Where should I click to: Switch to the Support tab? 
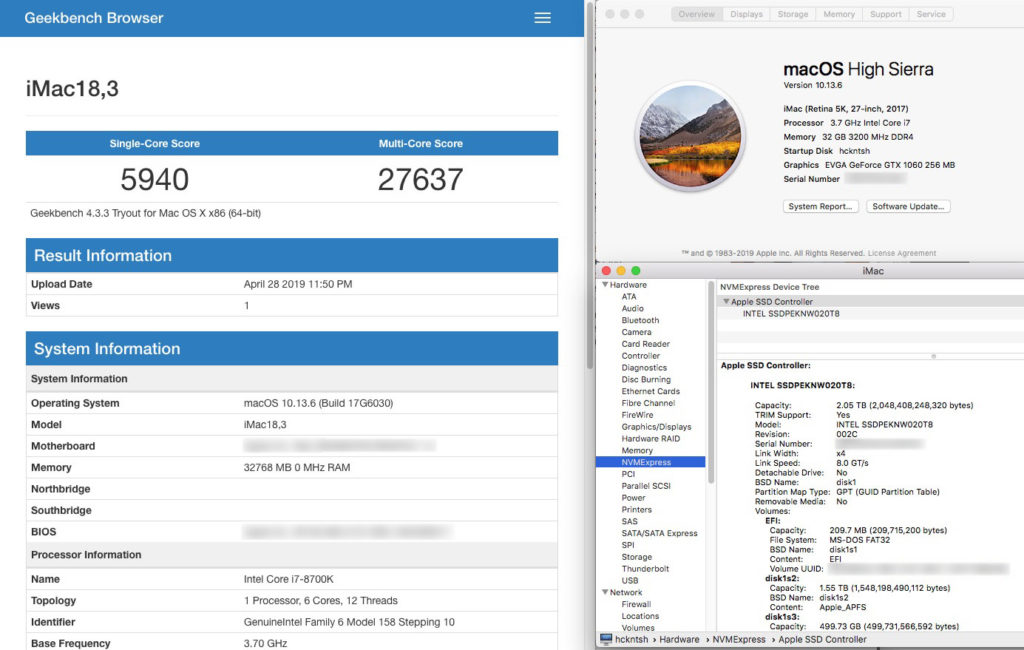[886, 14]
